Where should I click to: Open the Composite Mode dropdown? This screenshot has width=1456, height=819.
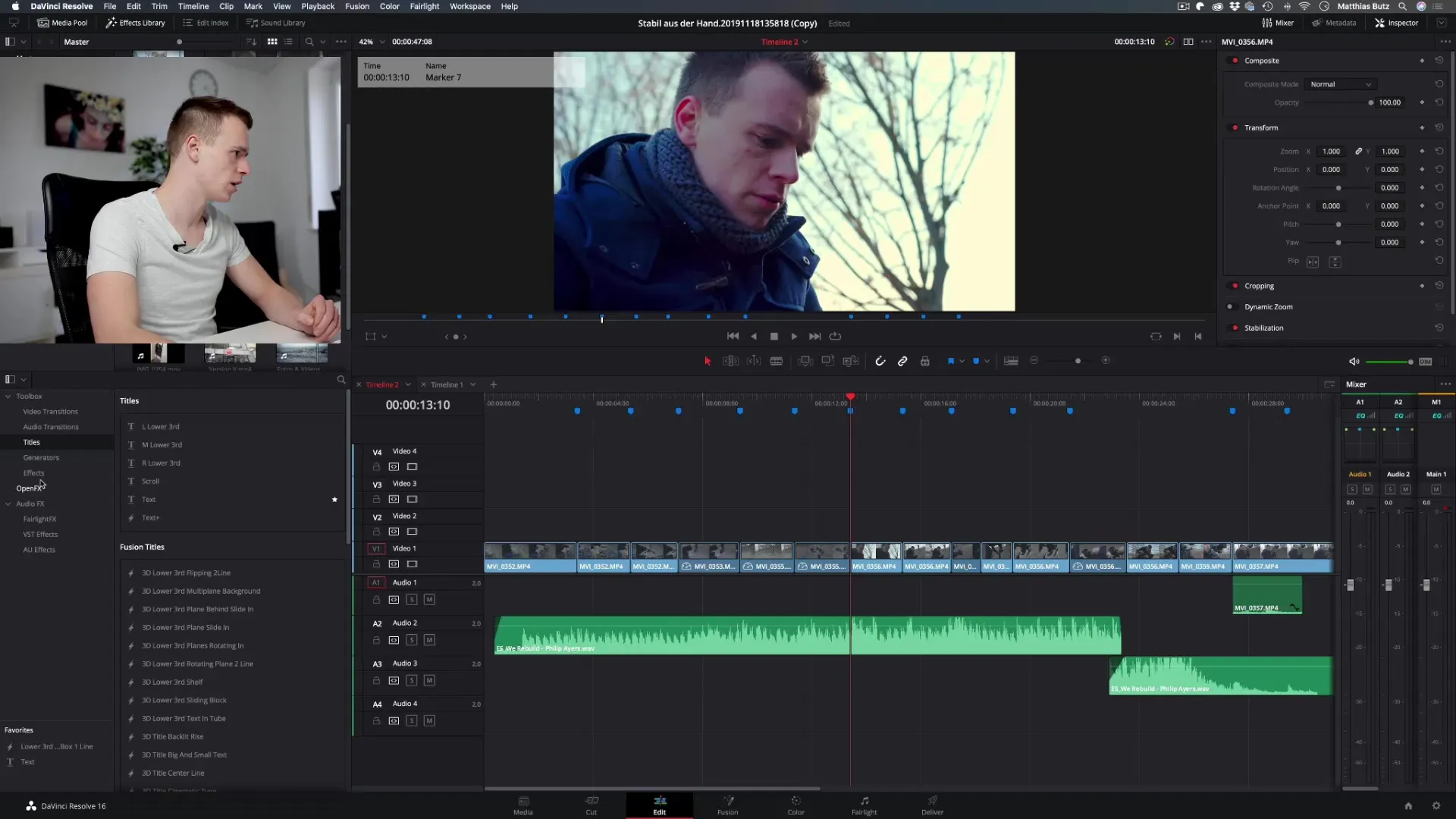coord(1340,84)
